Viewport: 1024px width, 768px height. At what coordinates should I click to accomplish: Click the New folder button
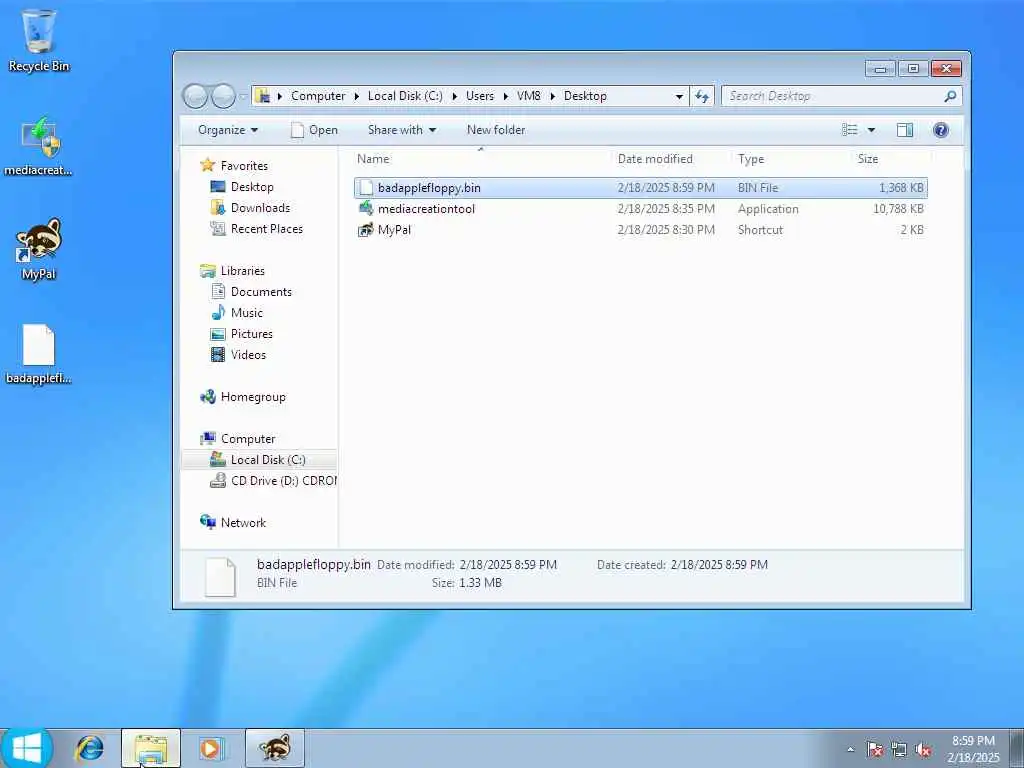[496, 130]
